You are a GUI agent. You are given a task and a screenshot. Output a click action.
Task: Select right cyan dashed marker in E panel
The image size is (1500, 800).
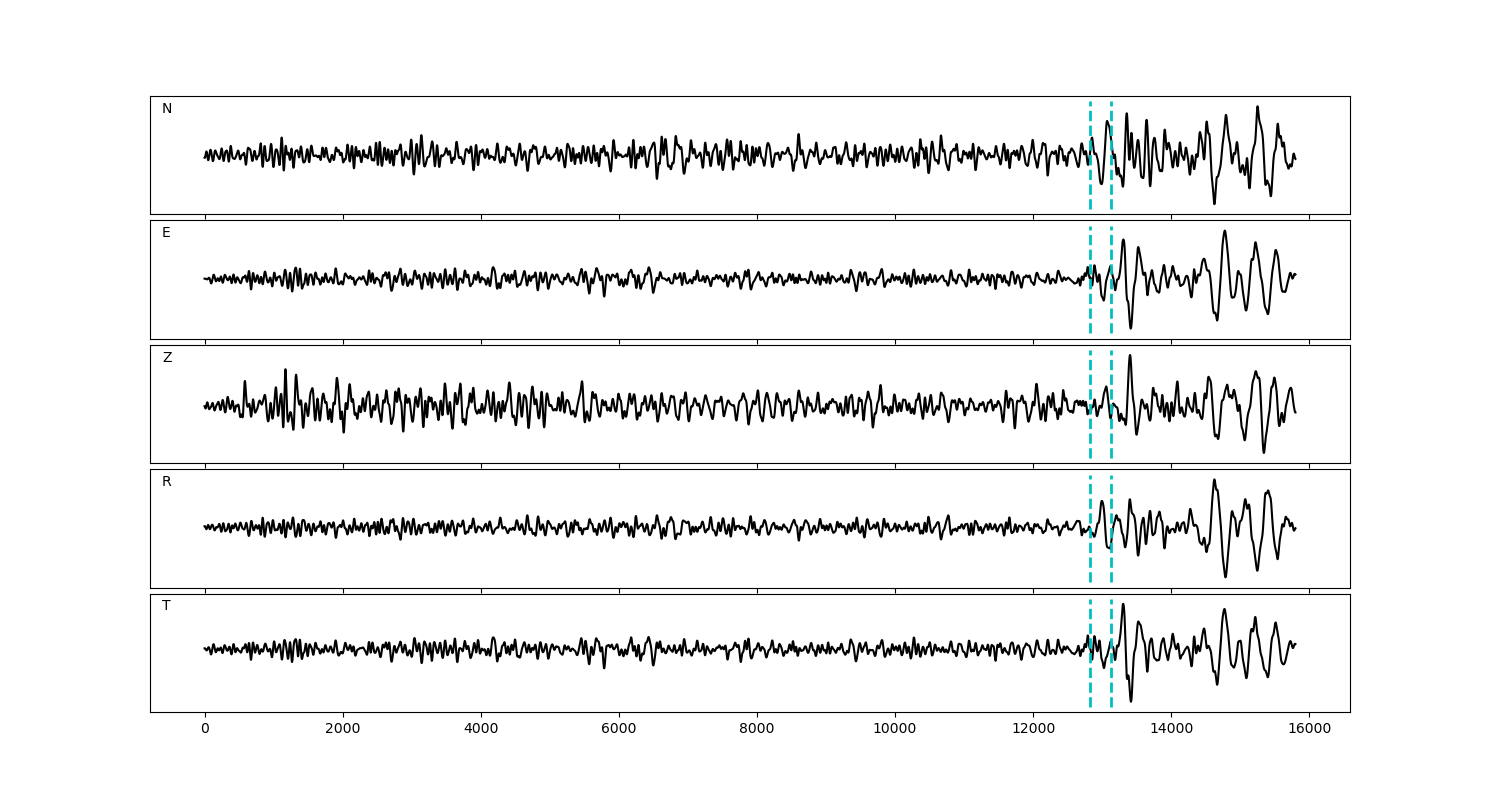pyautogui.click(x=1111, y=250)
